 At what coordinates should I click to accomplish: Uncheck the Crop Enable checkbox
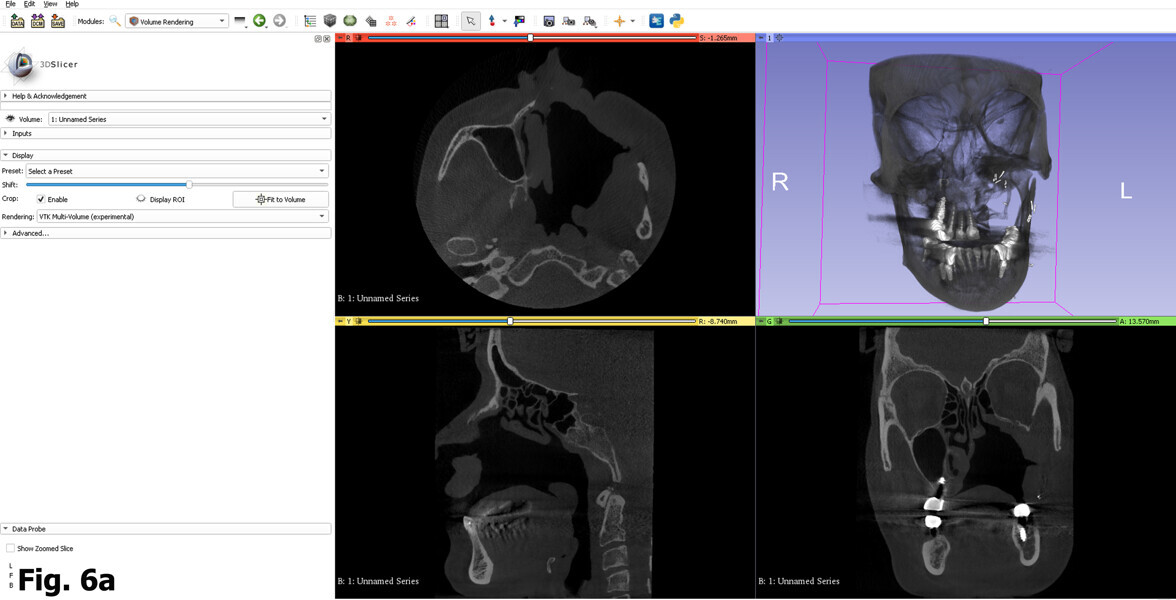coord(41,200)
